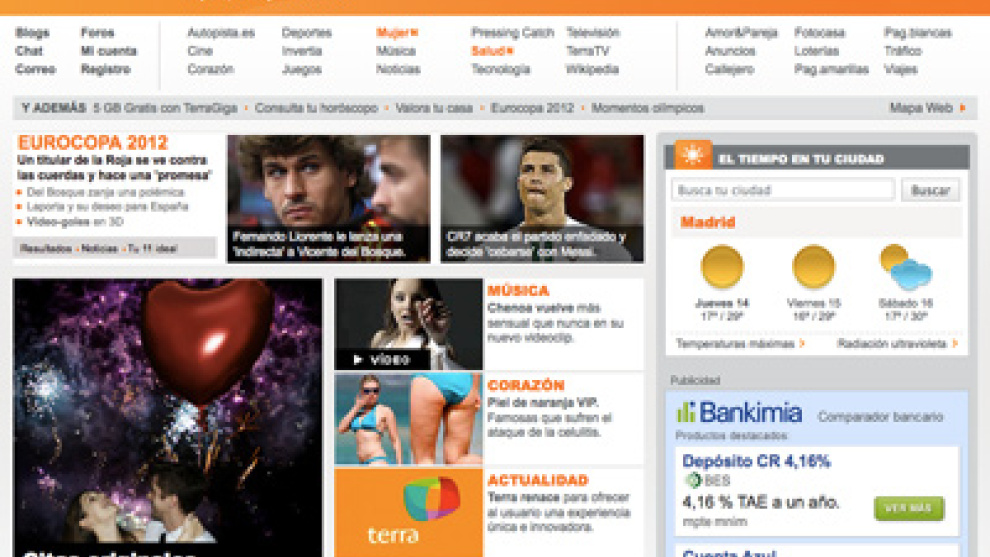Screen dimensions: 990x557
Task: Open the Mujer section in navigation
Action: point(396,33)
